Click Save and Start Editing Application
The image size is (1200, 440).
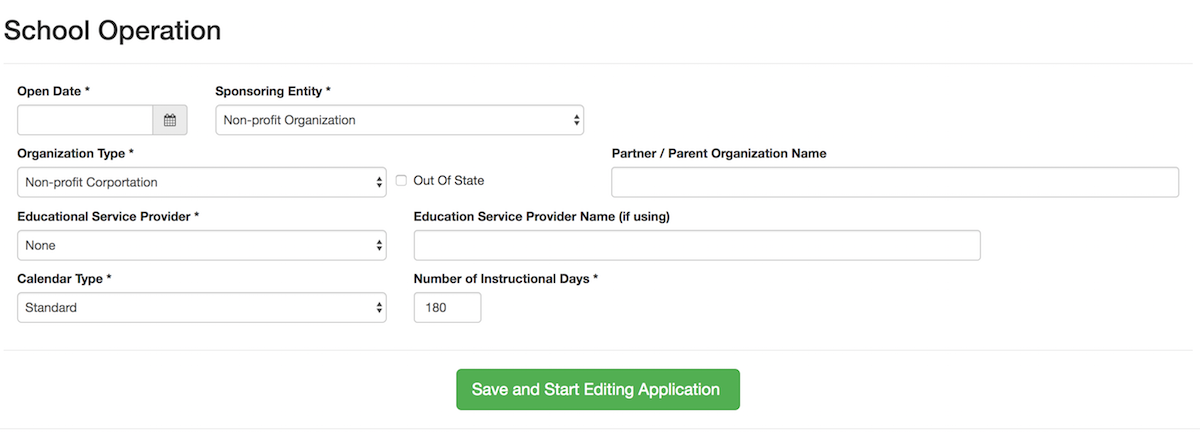click(597, 389)
